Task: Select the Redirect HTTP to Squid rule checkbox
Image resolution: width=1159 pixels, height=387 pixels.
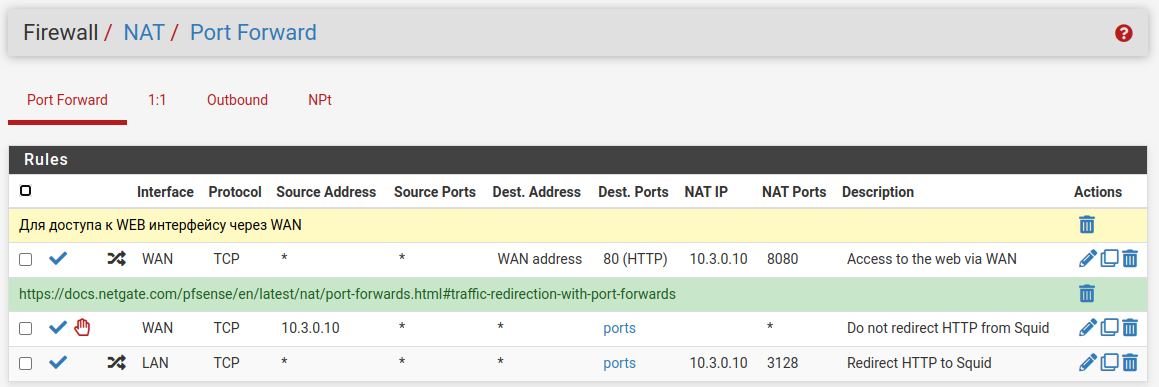Action: (25, 363)
